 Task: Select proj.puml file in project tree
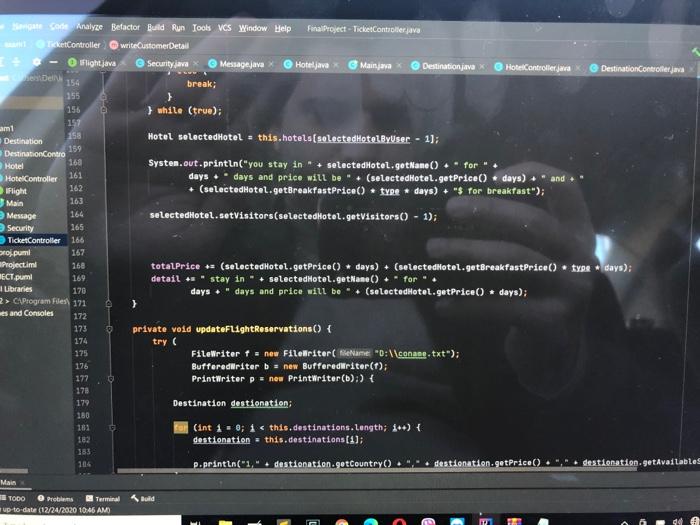(x=15, y=253)
